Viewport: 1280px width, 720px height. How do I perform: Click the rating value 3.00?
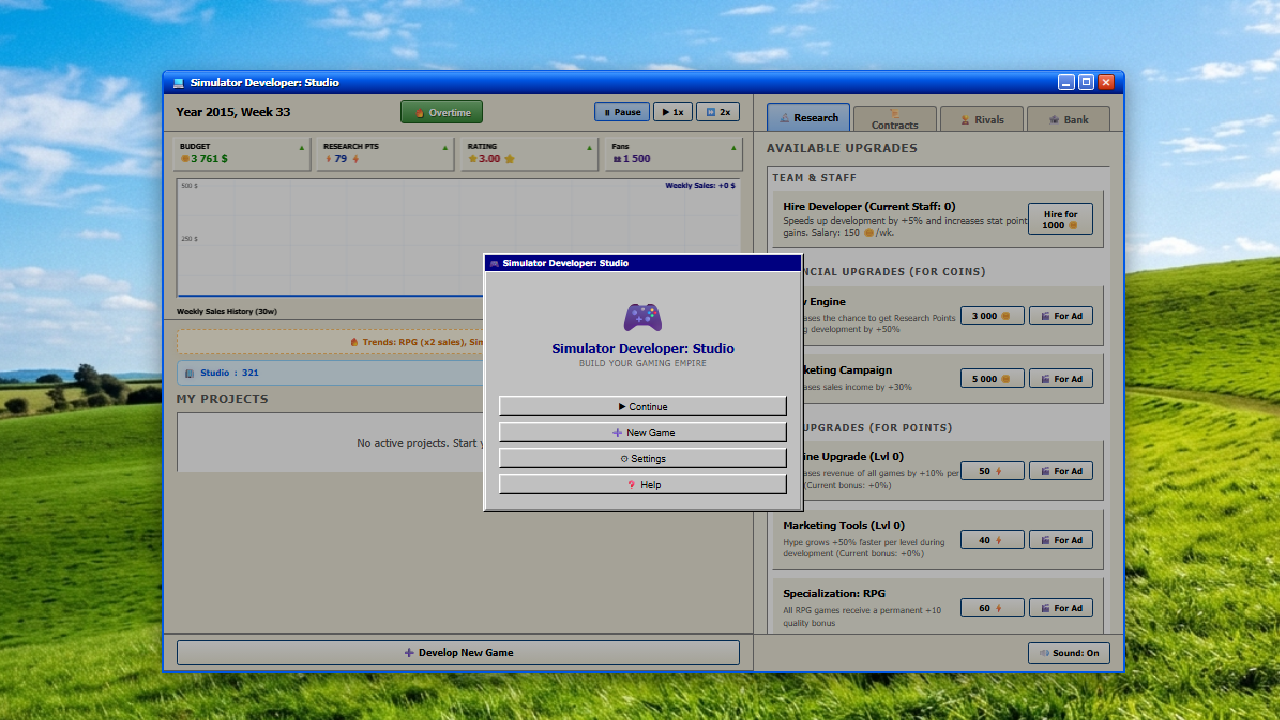coord(489,158)
